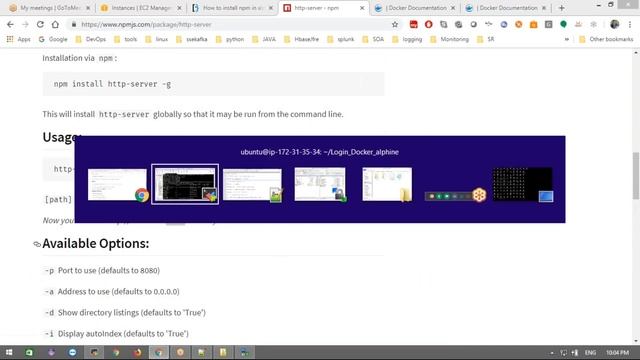Bookmark this page with the star icon
This screenshot has height=360, width=640.
tap(395, 24)
